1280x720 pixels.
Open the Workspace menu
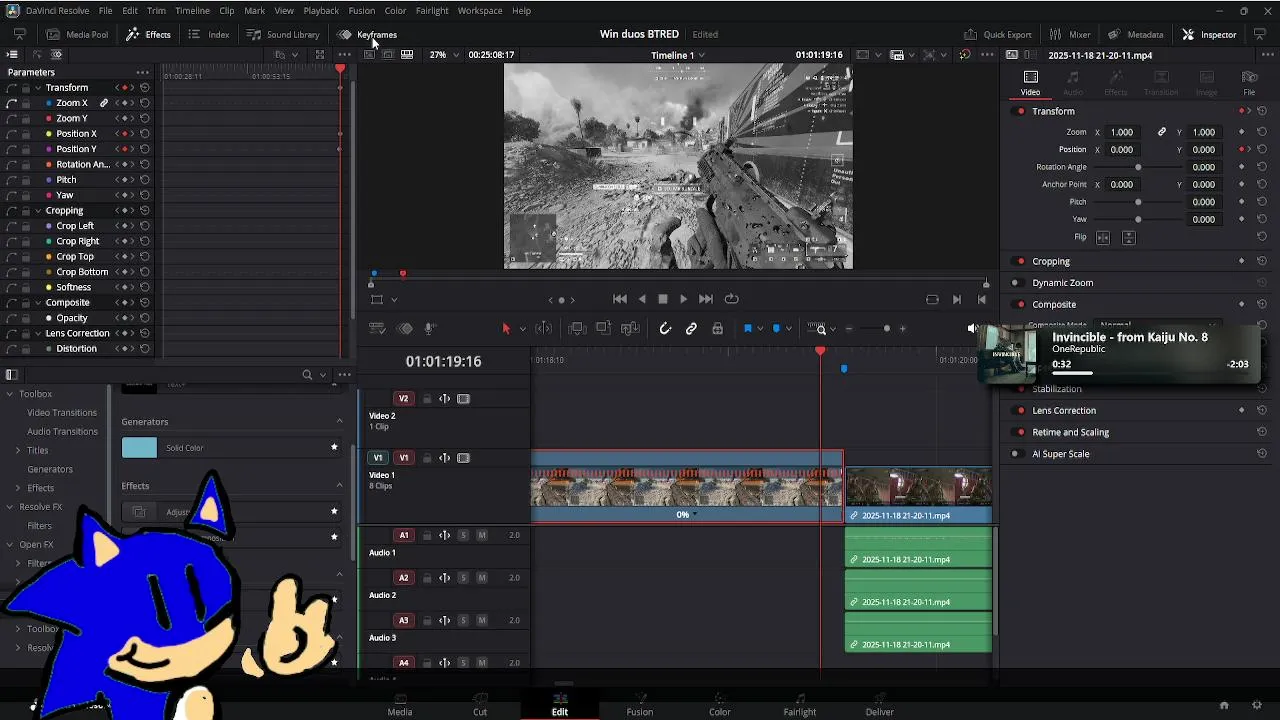pyautogui.click(x=480, y=10)
